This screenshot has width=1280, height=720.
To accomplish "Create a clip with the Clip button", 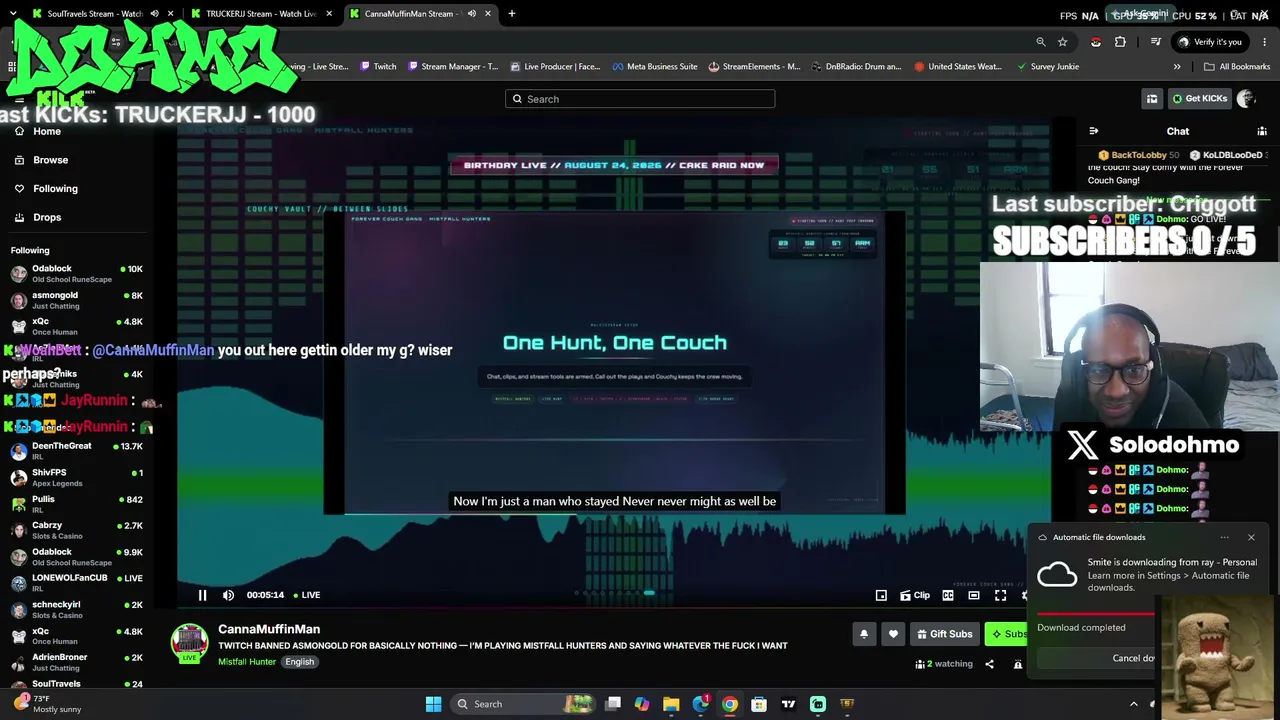I will [915, 595].
